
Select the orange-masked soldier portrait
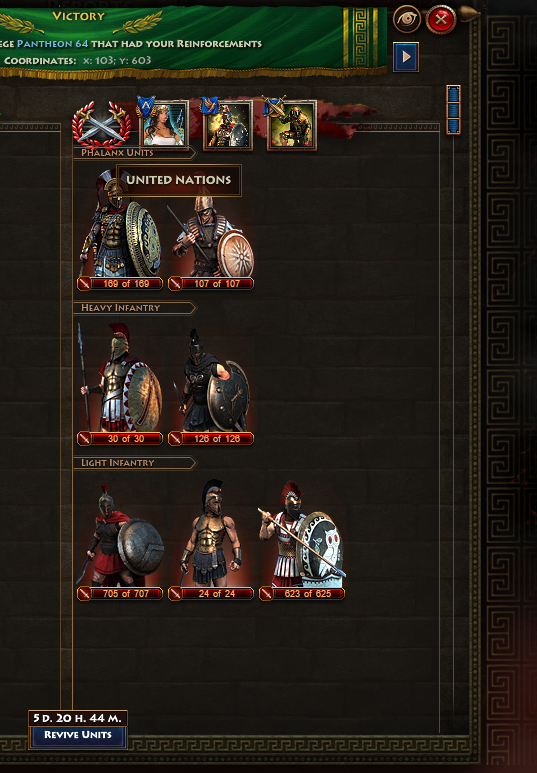click(291, 125)
